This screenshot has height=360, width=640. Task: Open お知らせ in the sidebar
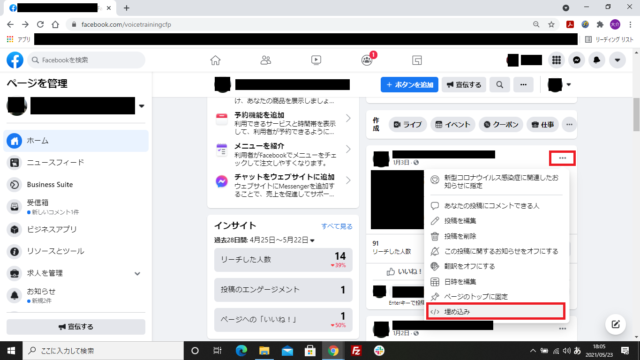pyautogui.click(x=76, y=296)
